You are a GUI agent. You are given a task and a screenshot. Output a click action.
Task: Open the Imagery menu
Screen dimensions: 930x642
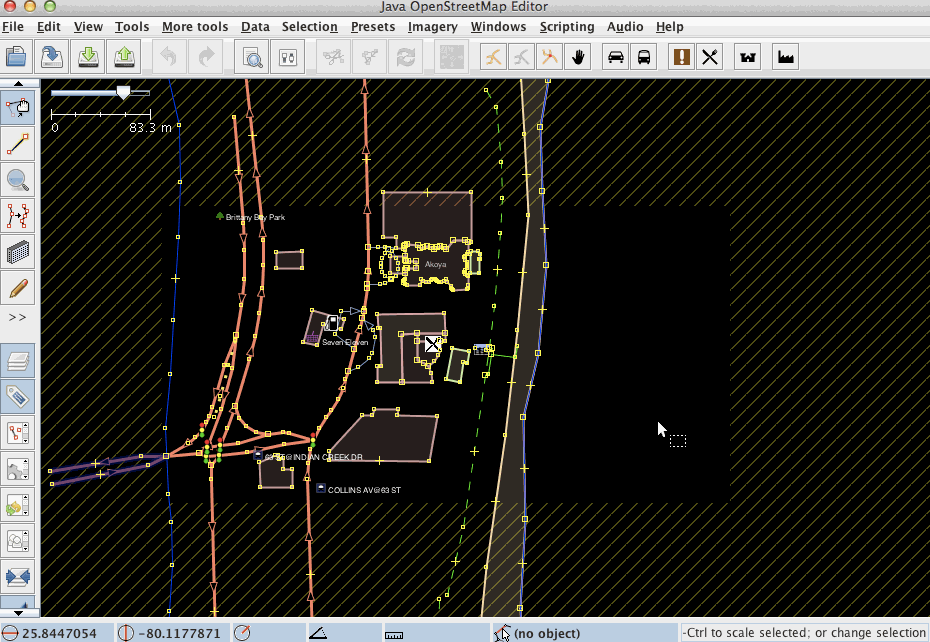(x=433, y=27)
